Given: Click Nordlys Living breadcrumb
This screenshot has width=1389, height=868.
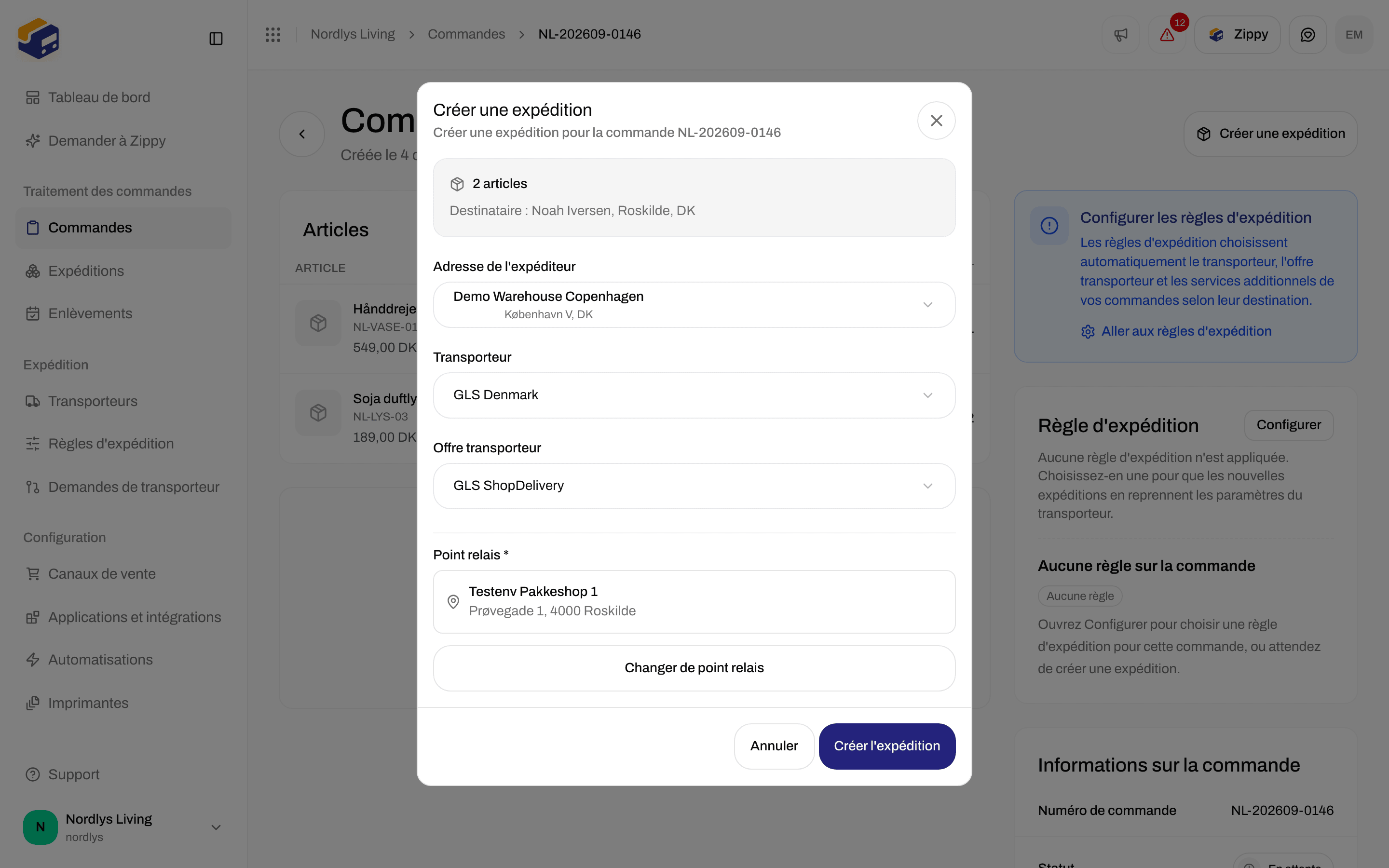Looking at the screenshot, I should tap(353, 34).
